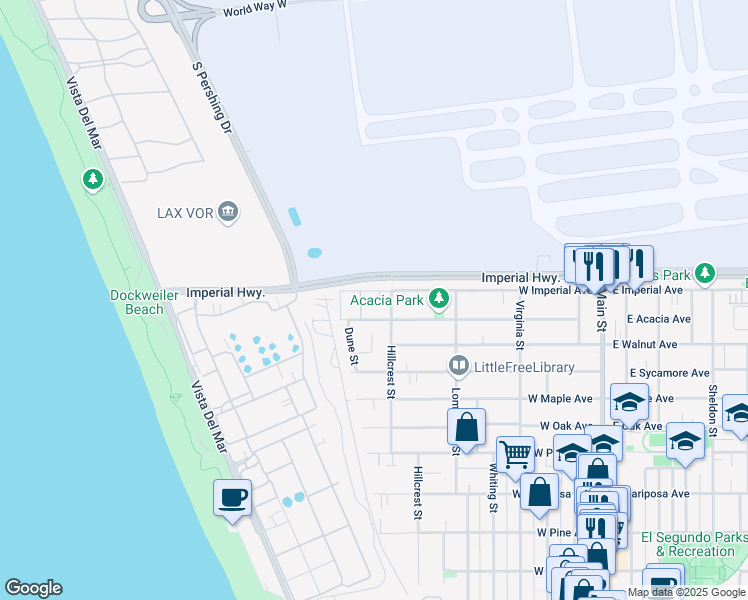748x600 pixels.
Task: Open the school marker left of W Oak Ave cluster
Action: (x=572, y=453)
